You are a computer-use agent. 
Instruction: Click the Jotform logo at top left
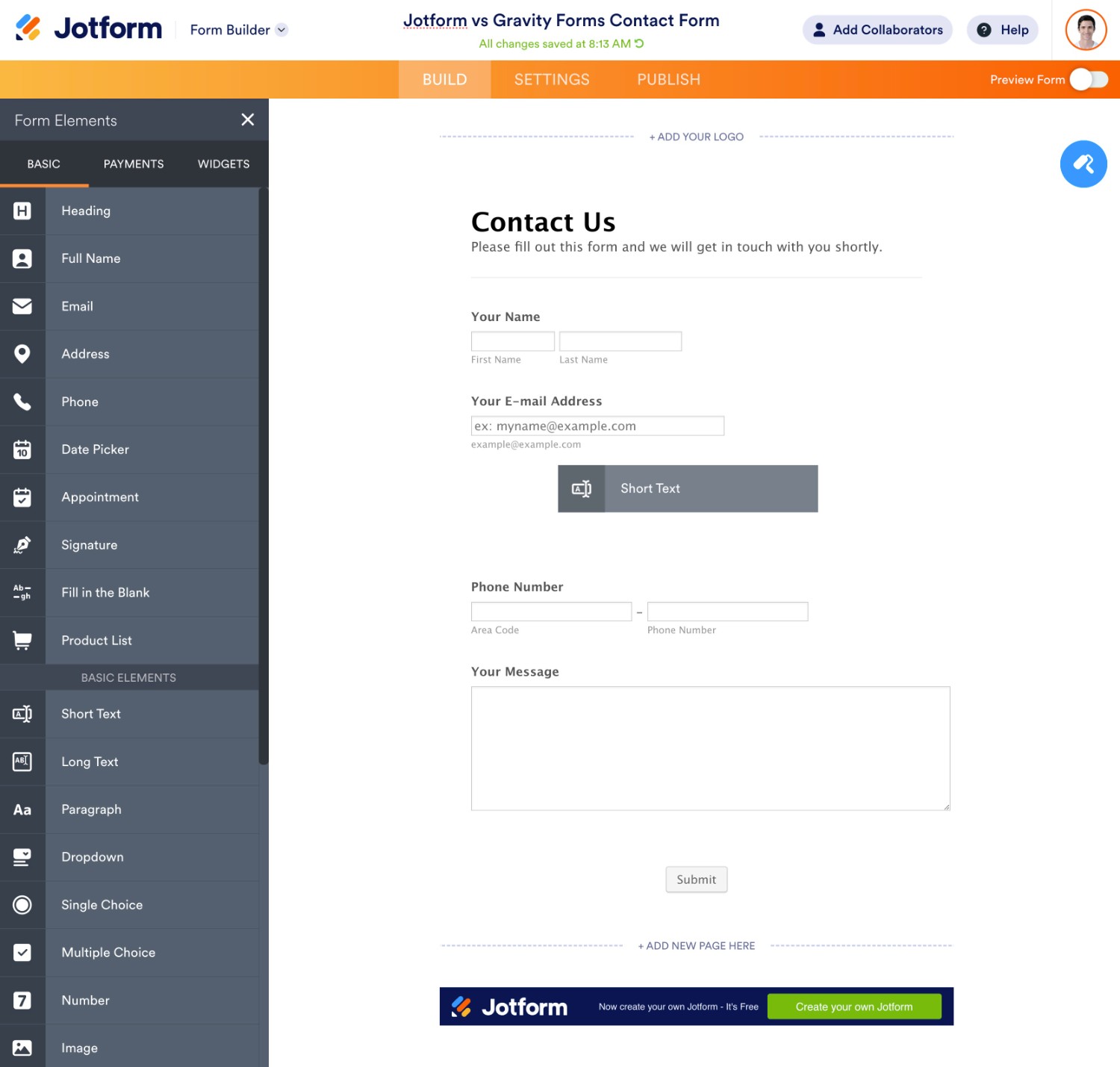pos(89,28)
